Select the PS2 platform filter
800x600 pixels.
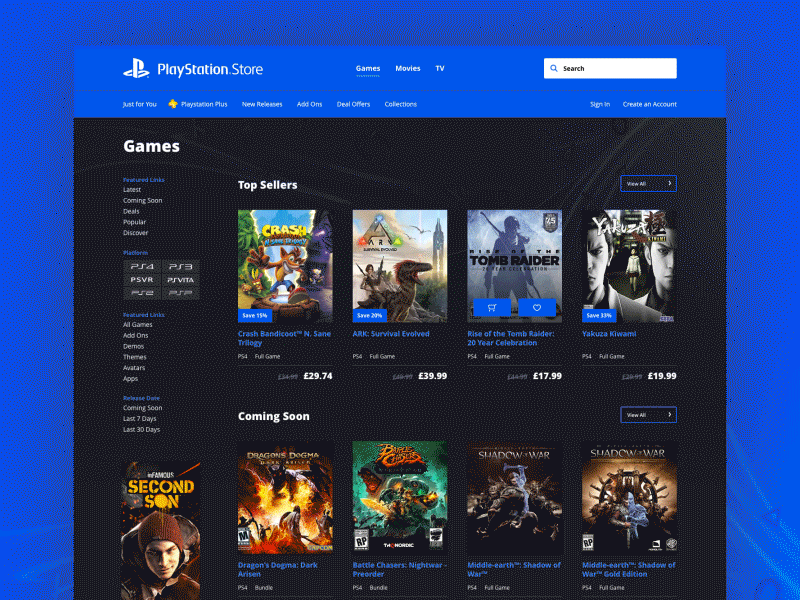(142, 293)
